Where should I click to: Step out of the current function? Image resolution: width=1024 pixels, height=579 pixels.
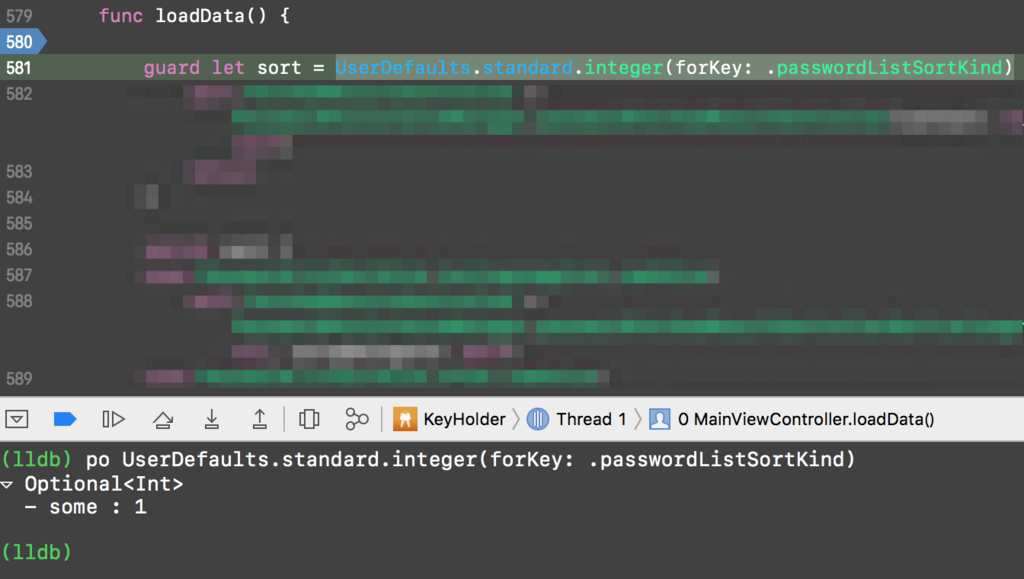click(259, 419)
